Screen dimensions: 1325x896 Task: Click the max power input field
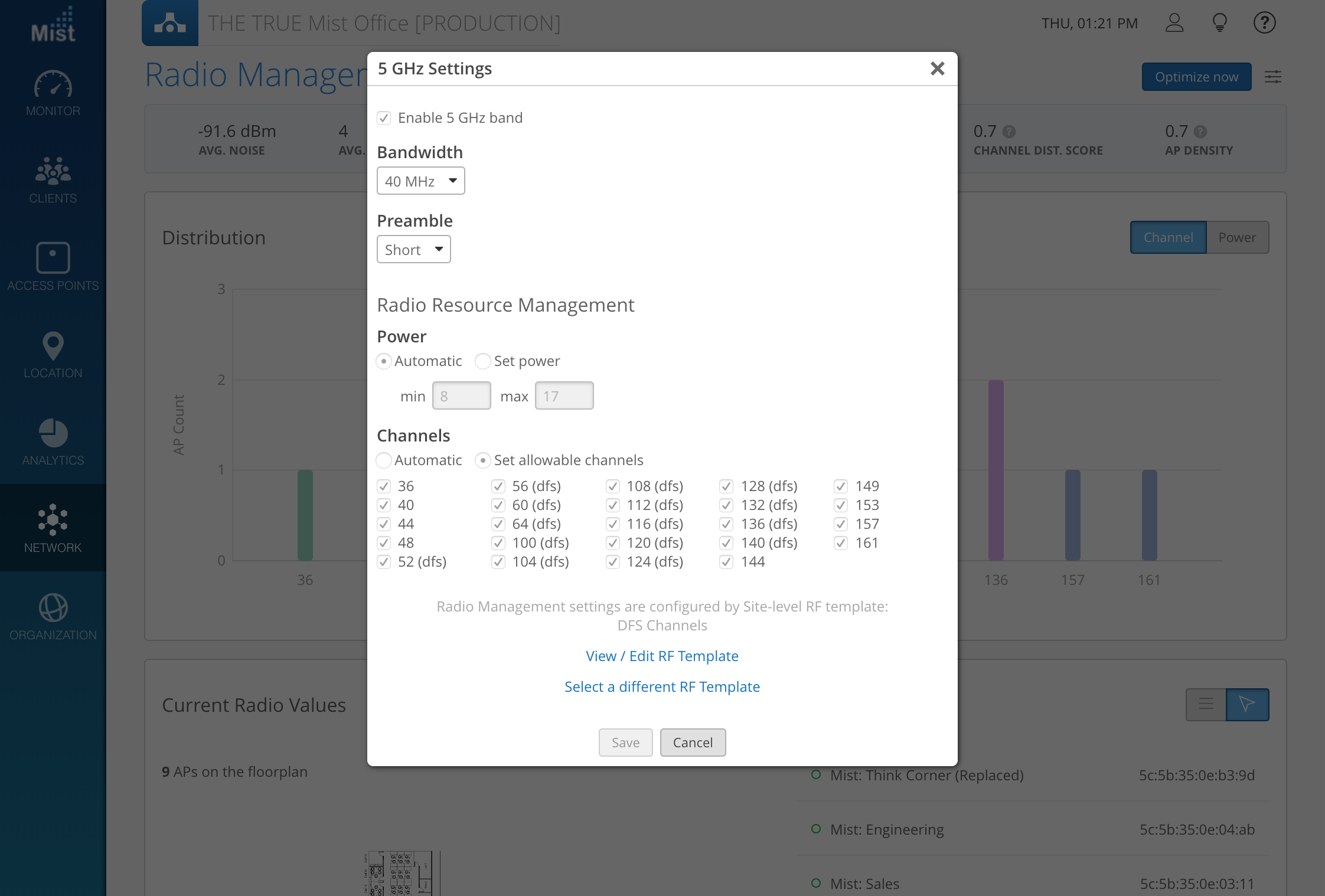tap(564, 396)
